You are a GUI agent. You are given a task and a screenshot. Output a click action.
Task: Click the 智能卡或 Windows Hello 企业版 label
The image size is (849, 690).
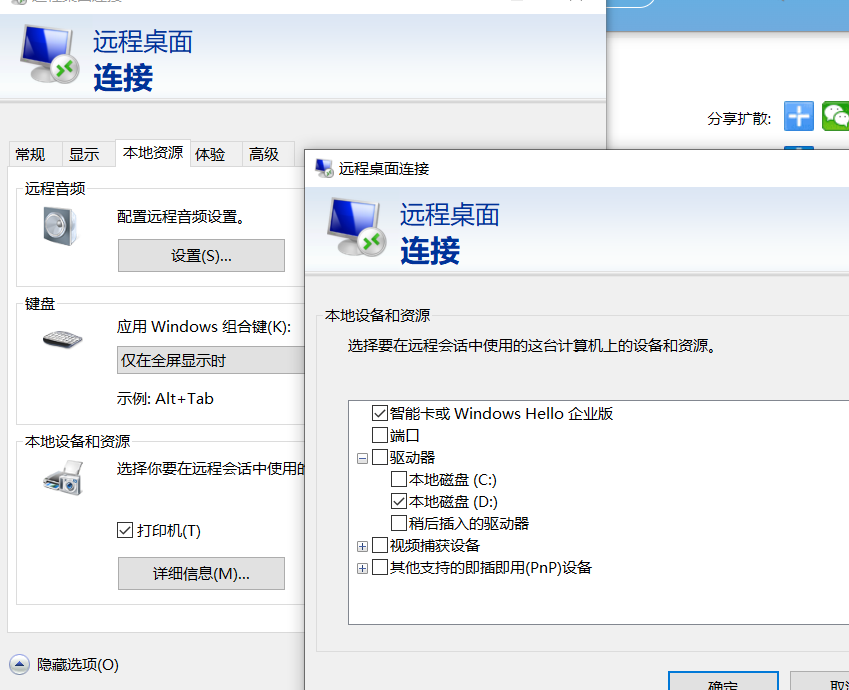(x=501, y=413)
